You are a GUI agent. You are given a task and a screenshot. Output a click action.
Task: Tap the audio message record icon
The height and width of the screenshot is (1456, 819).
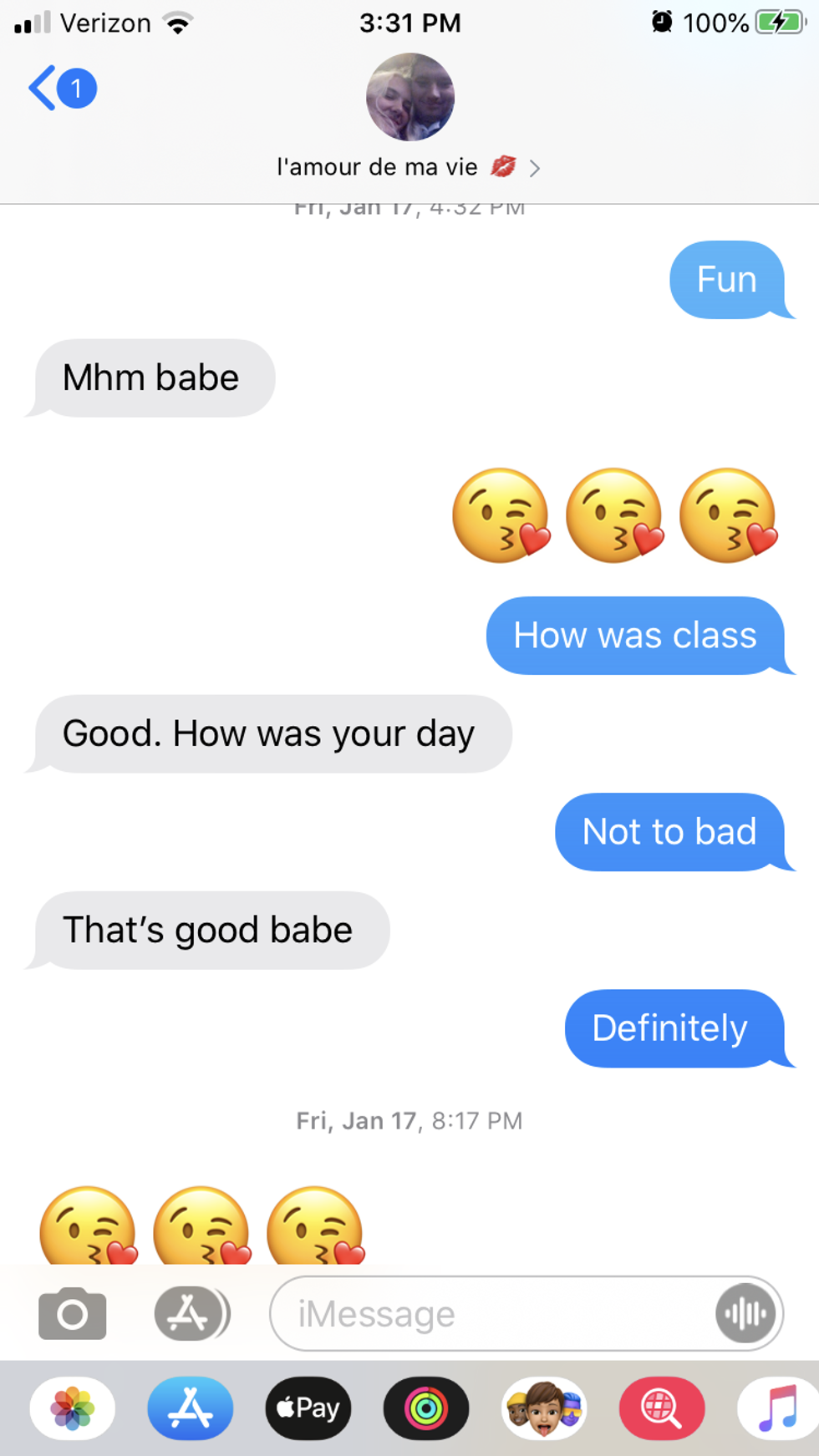745,1314
